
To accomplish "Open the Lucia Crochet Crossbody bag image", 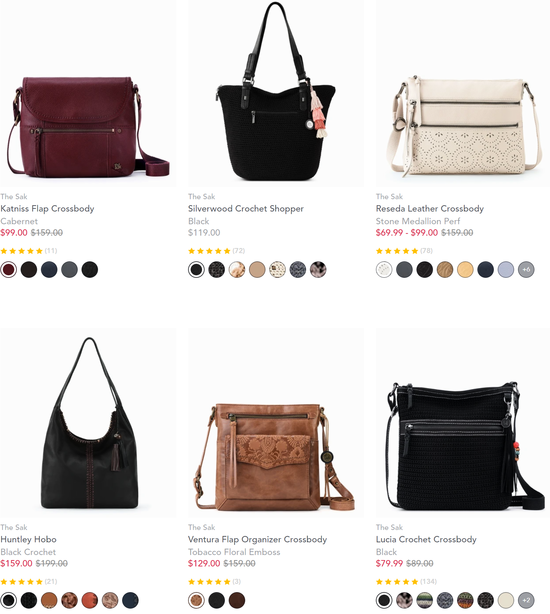I will (x=463, y=423).
